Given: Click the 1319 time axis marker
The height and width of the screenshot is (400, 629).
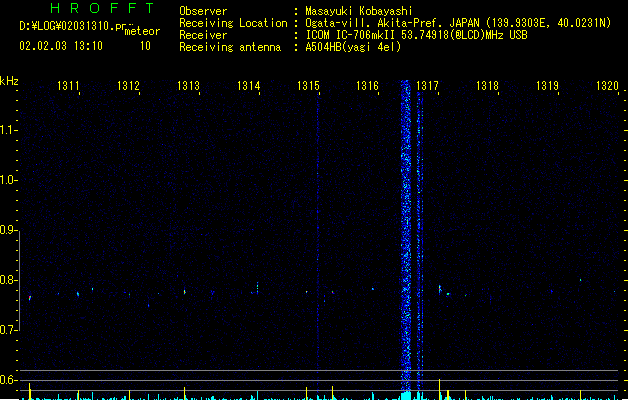Looking at the screenshot, I should [548, 86].
